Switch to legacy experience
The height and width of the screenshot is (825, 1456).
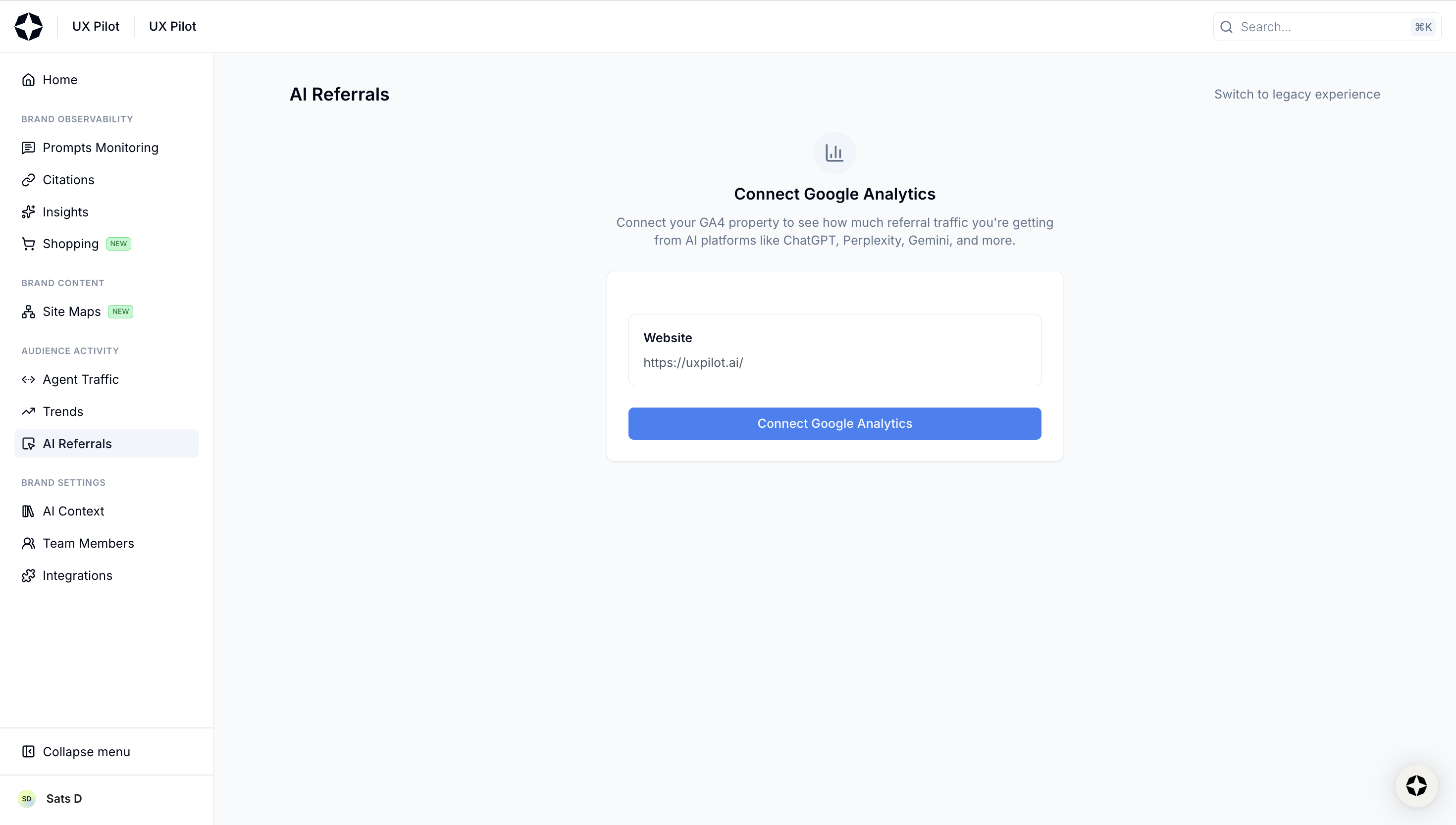point(1297,95)
